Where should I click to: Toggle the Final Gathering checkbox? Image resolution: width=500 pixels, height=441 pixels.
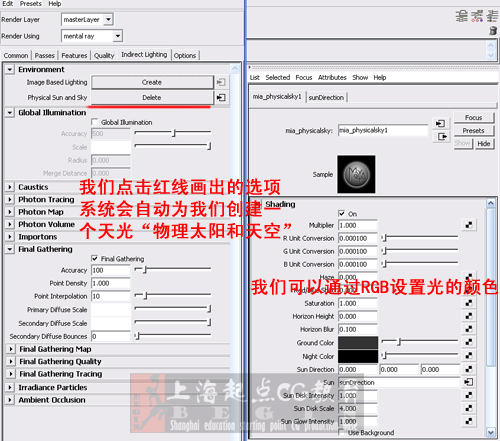point(95,258)
